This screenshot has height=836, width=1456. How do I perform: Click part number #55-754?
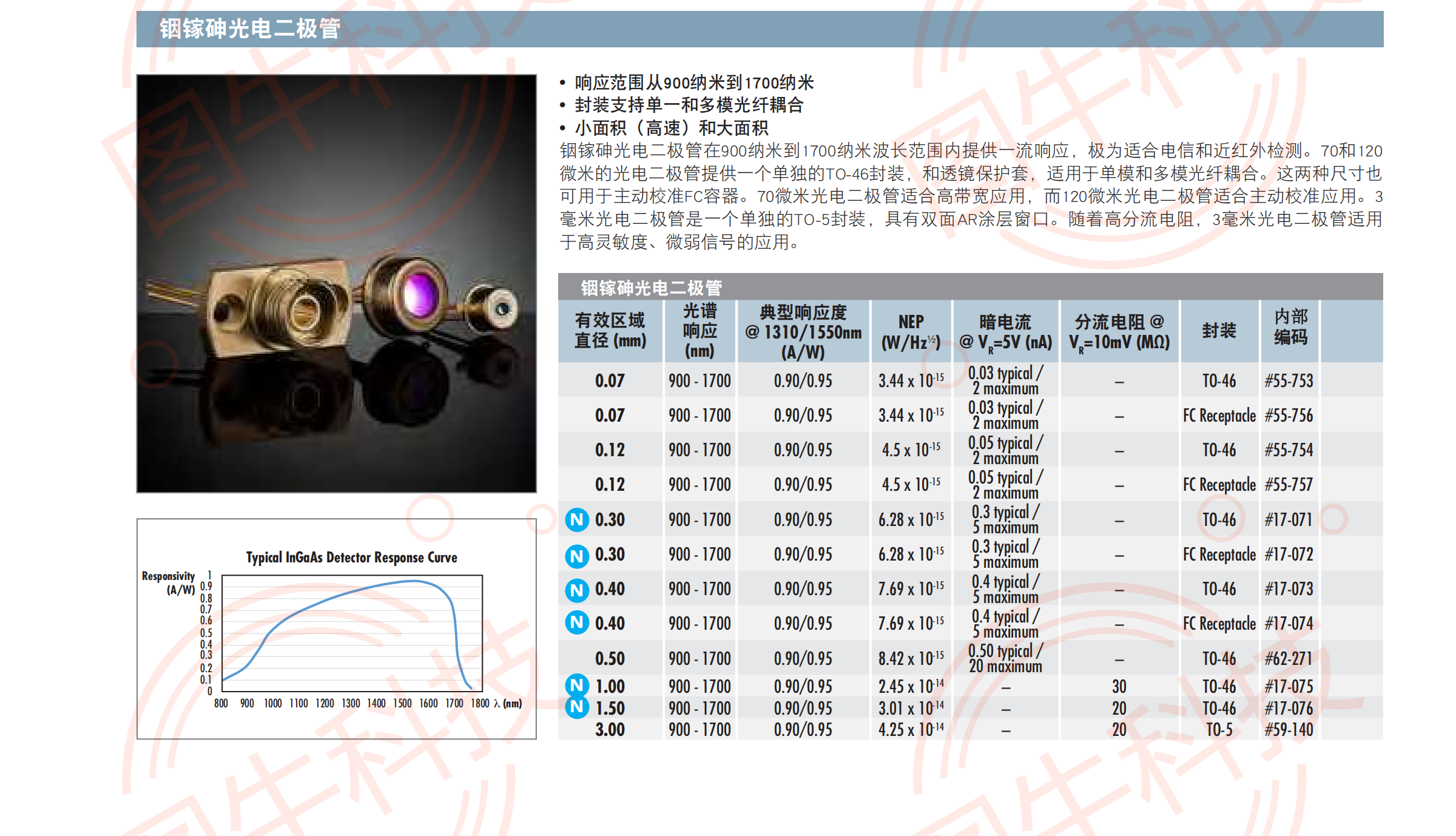tap(1289, 450)
